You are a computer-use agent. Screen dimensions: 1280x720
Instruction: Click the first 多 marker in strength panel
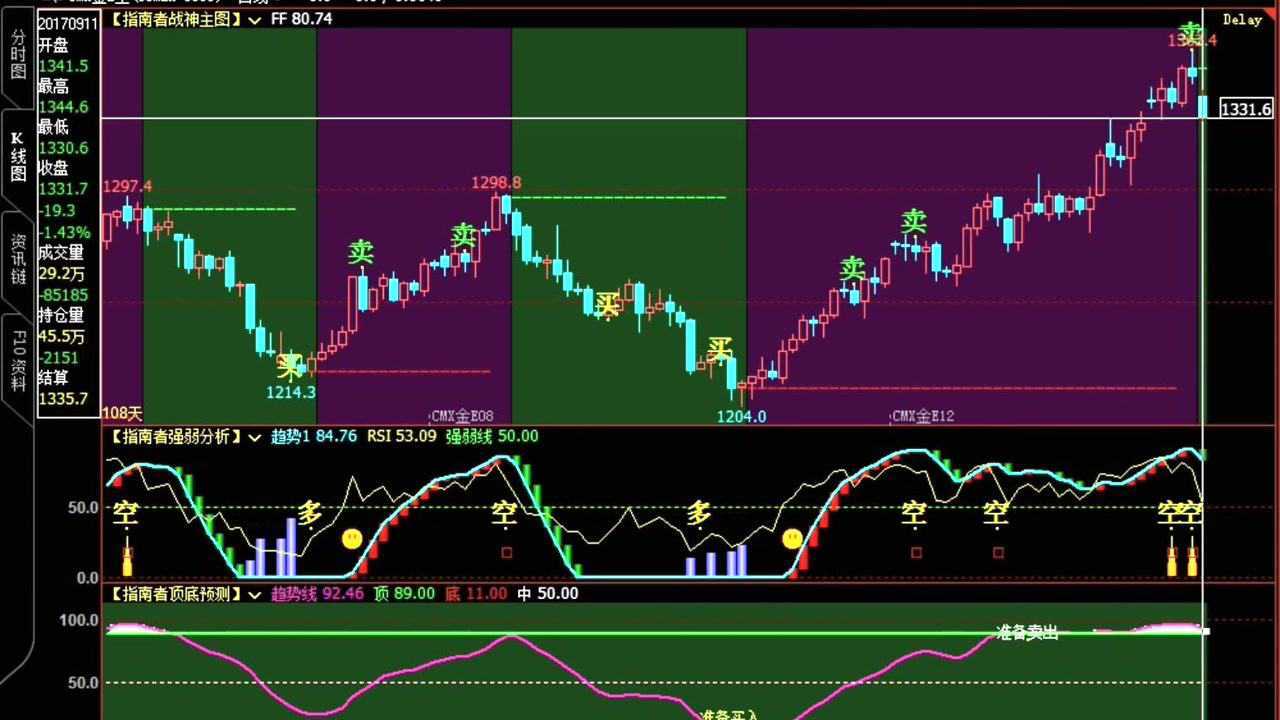(x=310, y=514)
